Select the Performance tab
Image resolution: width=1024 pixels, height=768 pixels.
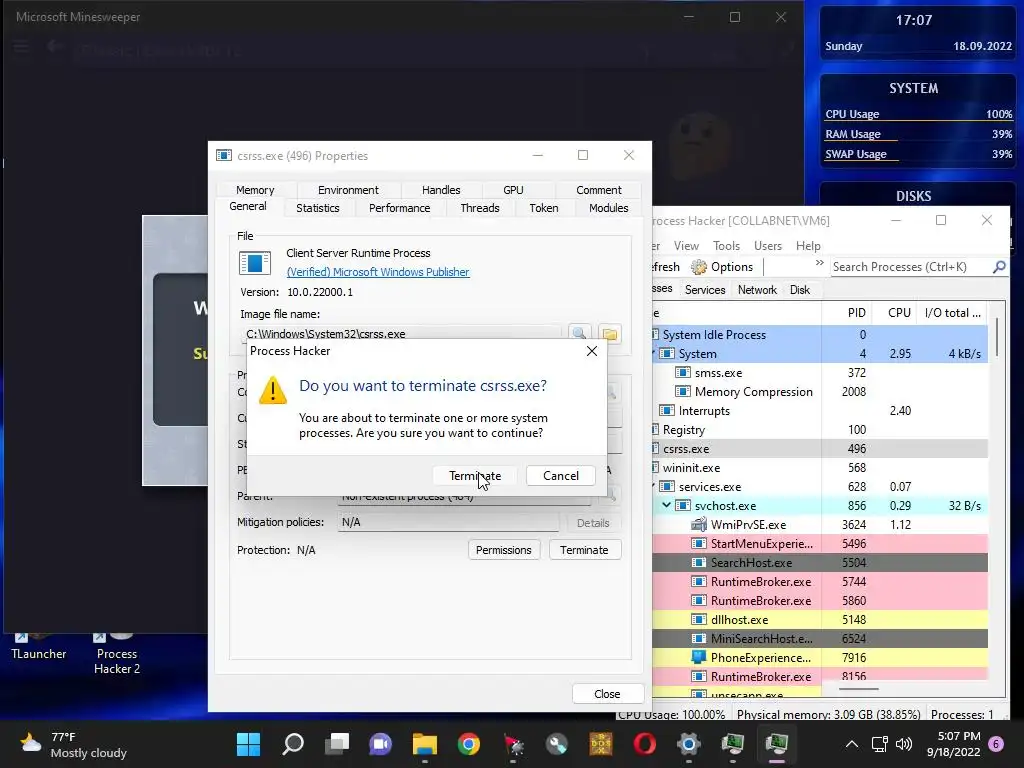tap(399, 208)
